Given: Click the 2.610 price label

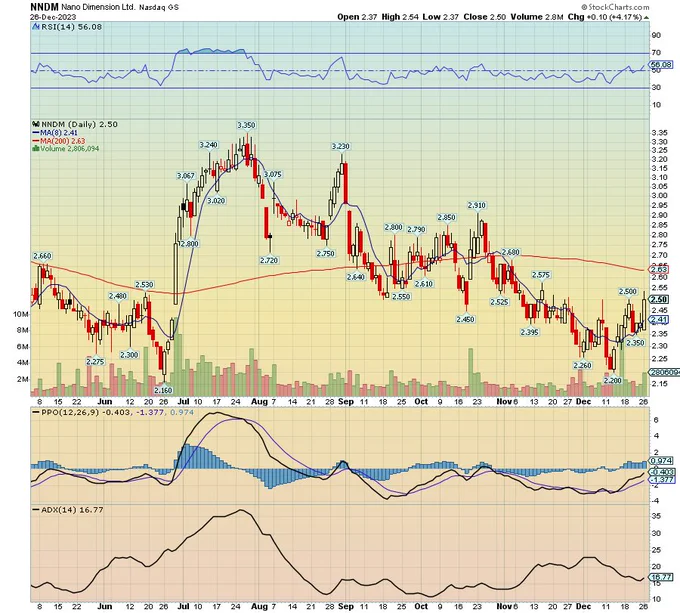Looking at the screenshot, I should pos(423,284).
